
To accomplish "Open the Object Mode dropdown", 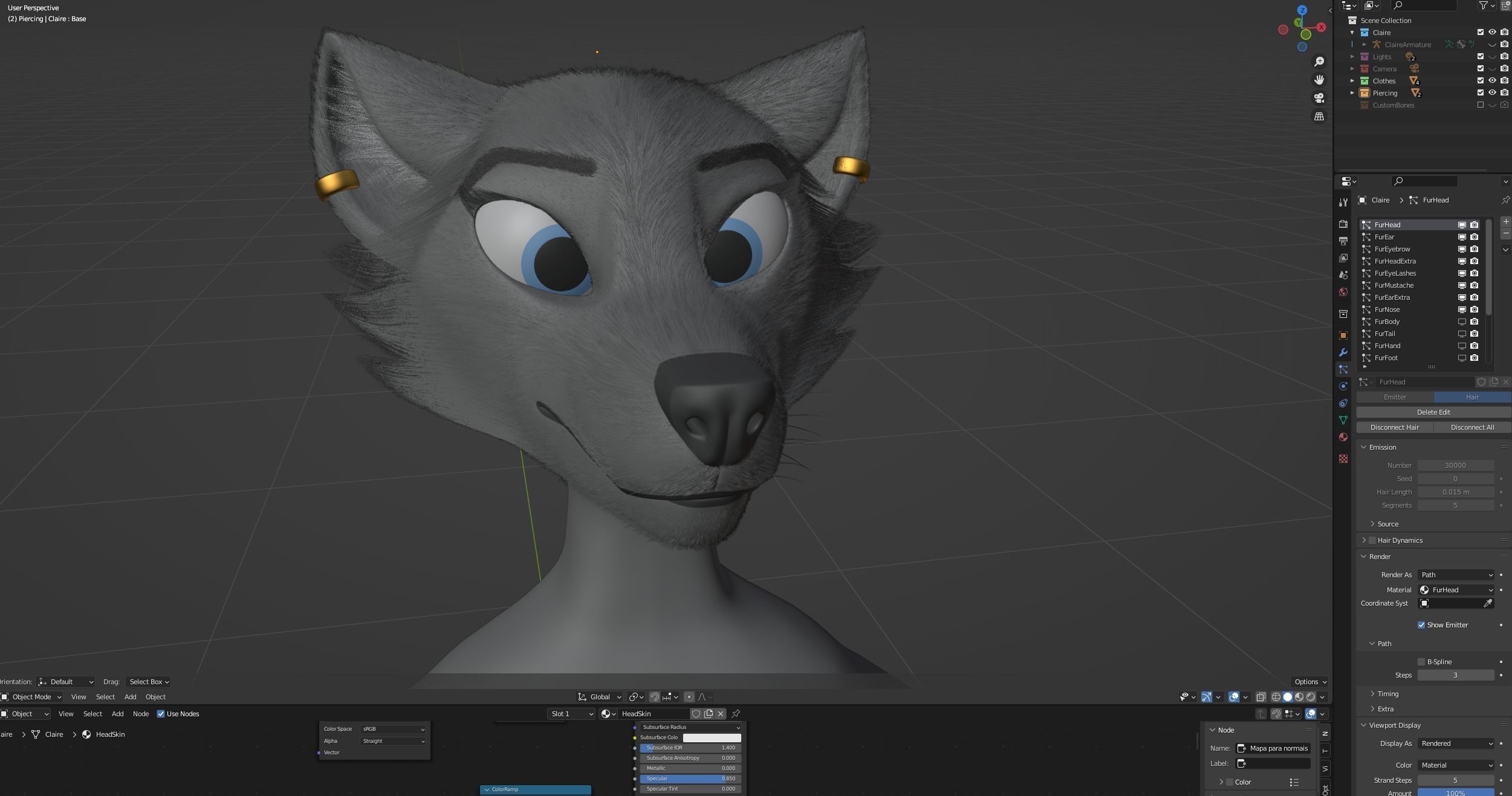I will click(32, 697).
